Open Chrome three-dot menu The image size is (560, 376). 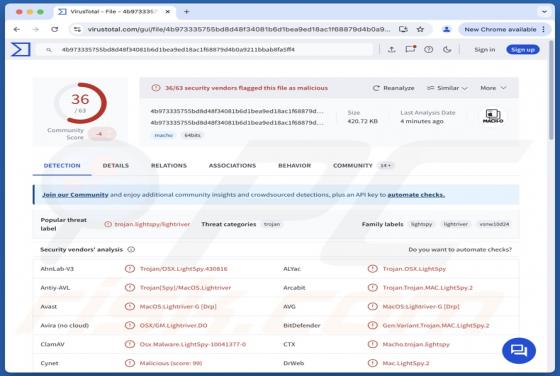pos(543,29)
